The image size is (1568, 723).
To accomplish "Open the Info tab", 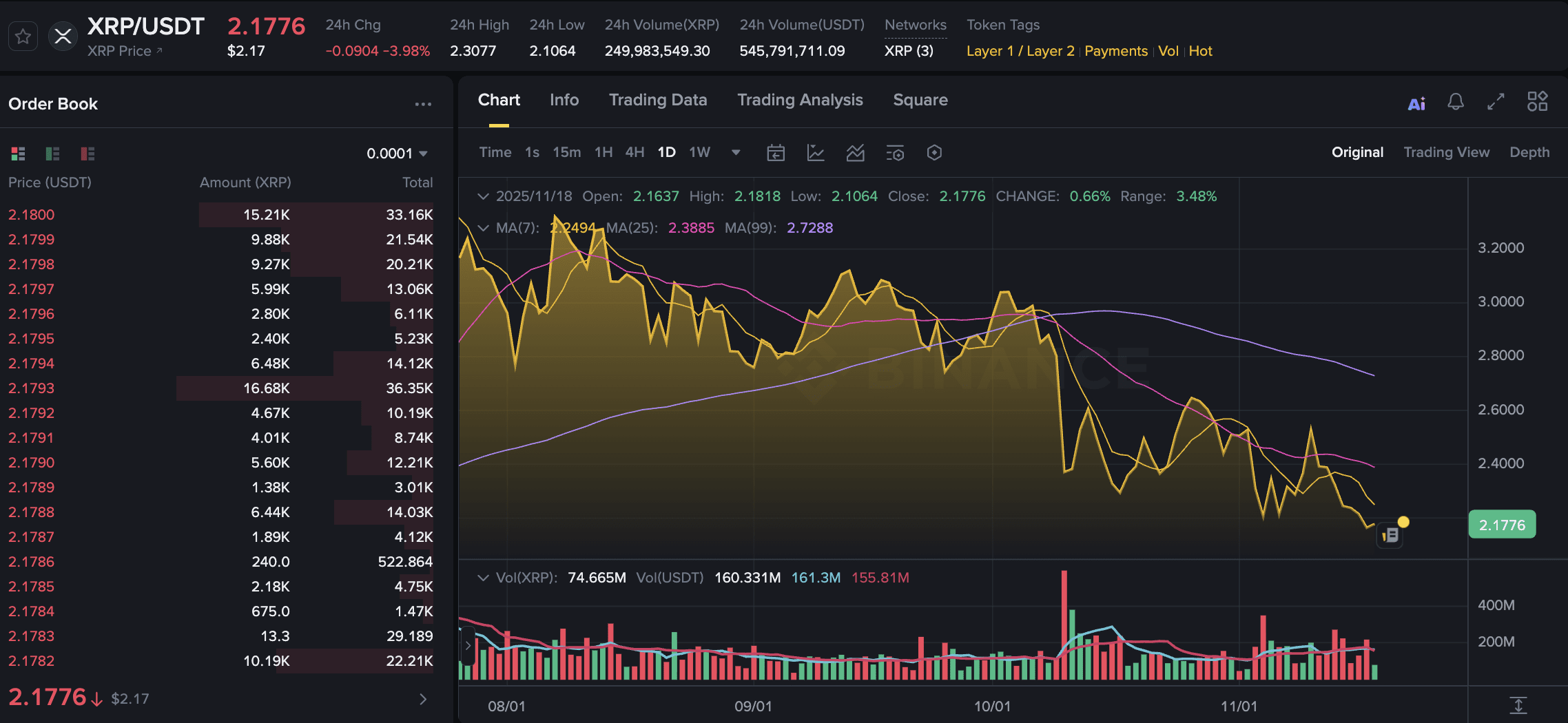I will (x=564, y=100).
